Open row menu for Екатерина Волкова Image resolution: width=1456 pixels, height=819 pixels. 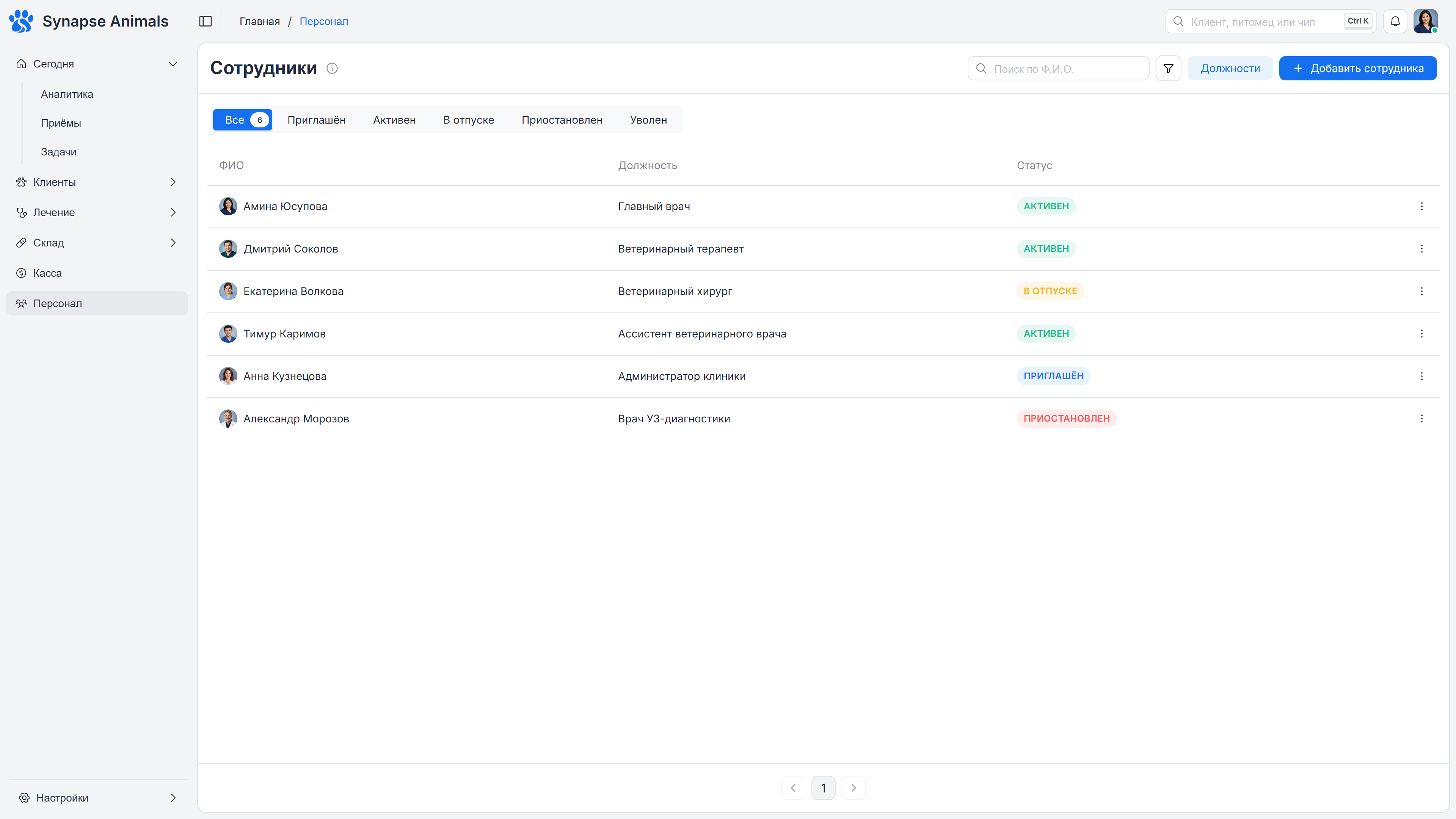point(1421,291)
